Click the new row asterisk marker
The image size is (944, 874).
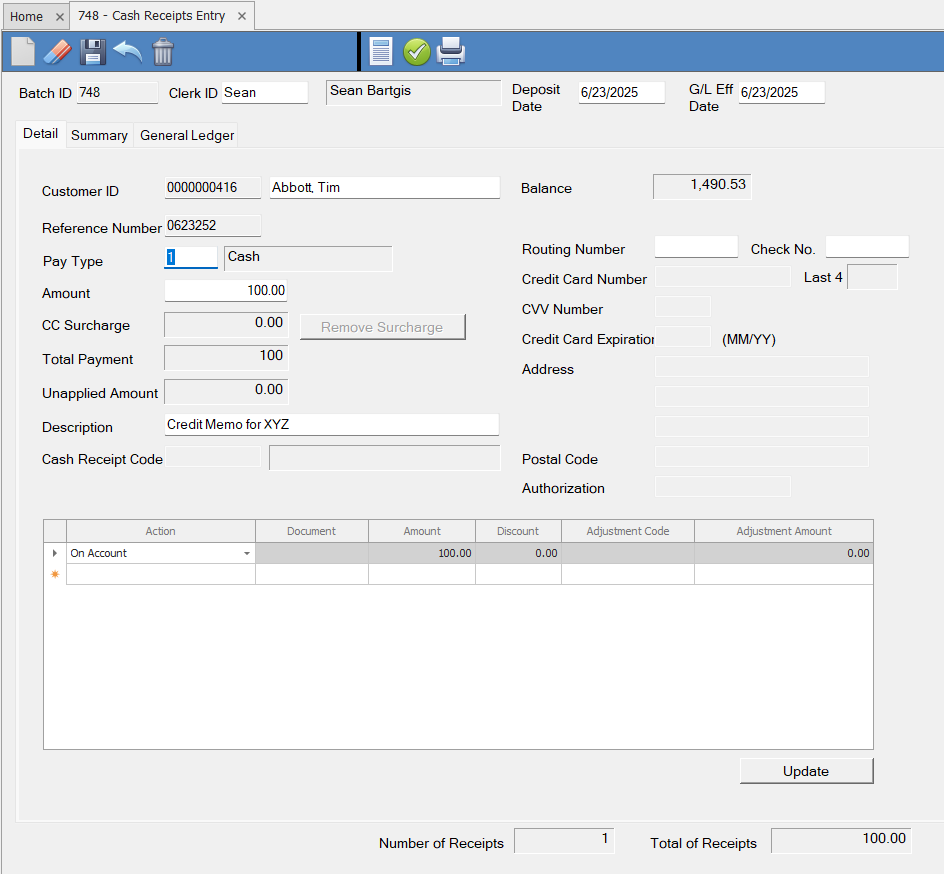[55, 574]
